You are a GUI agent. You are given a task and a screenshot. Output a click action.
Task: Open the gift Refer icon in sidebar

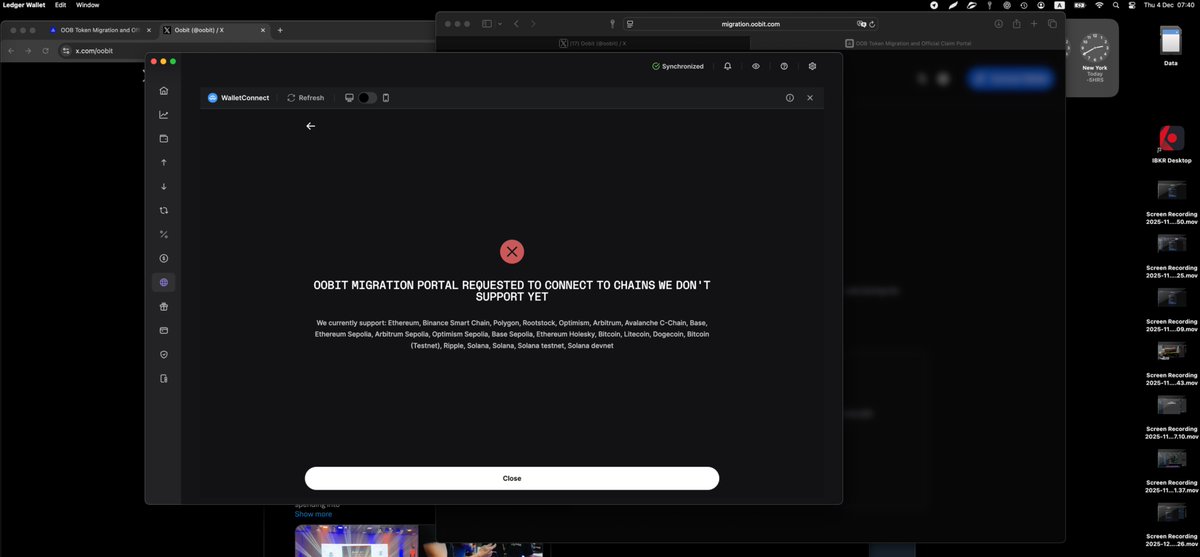tap(164, 307)
